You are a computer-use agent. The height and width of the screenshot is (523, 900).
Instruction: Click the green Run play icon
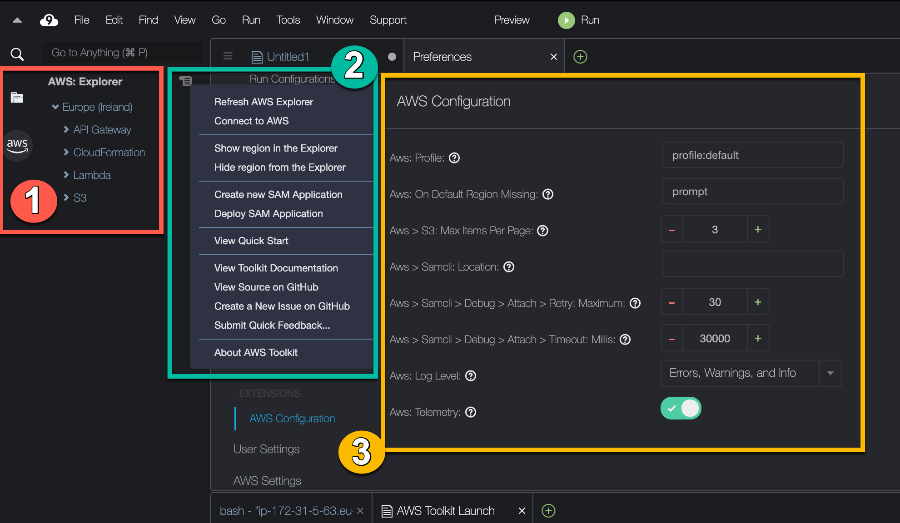tap(566, 20)
